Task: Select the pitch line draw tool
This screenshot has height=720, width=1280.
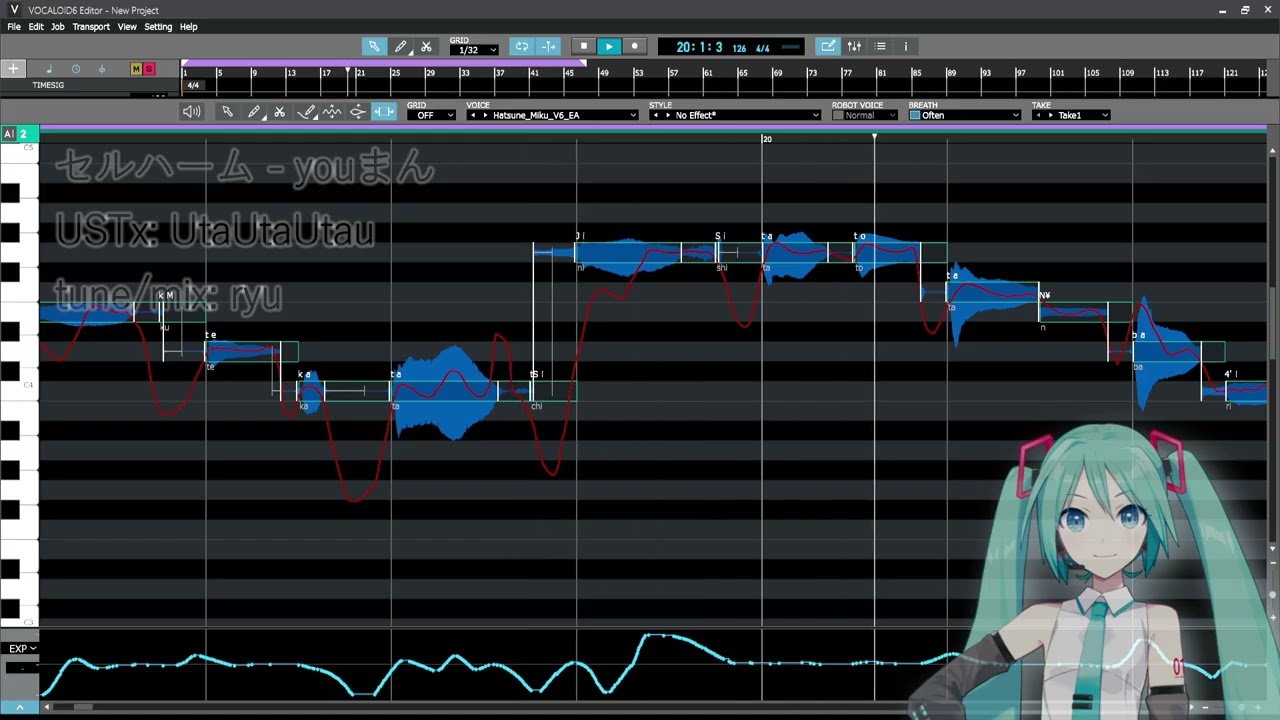Action: click(x=307, y=112)
